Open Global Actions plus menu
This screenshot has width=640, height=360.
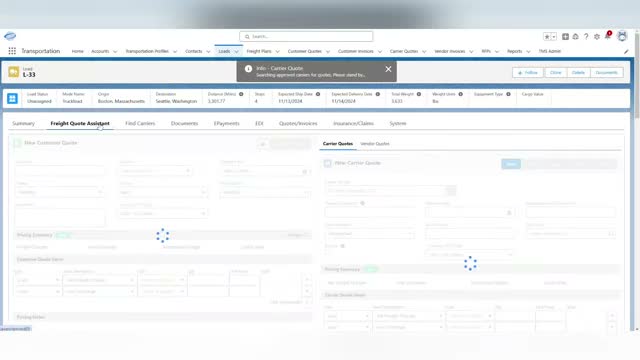pyautogui.click(x=565, y=37)
